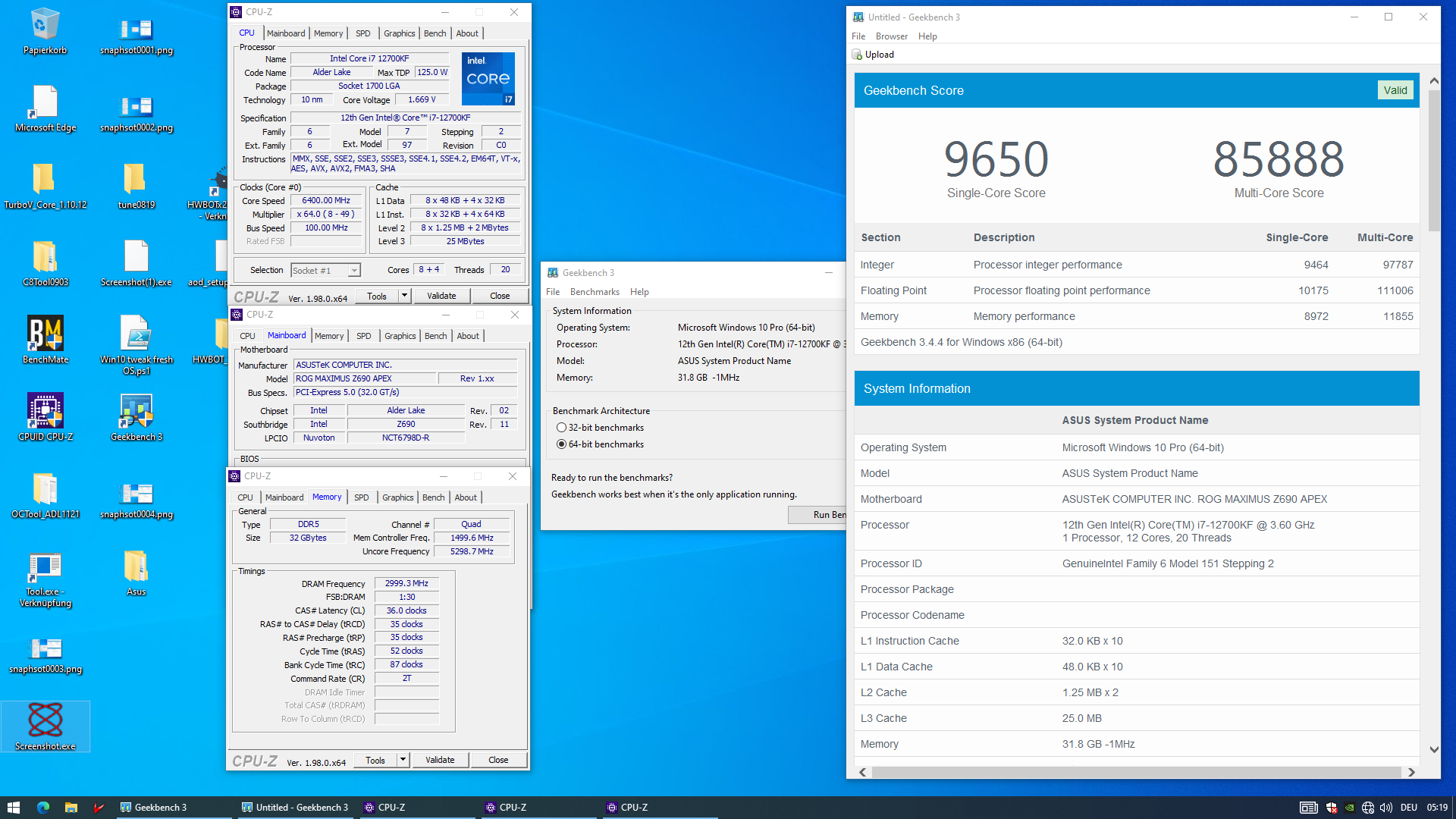Viewport: 1456px width, 819px height.
Task: Open Graphics tab in the Memory CPU-Z window
Action: (397, 497)
